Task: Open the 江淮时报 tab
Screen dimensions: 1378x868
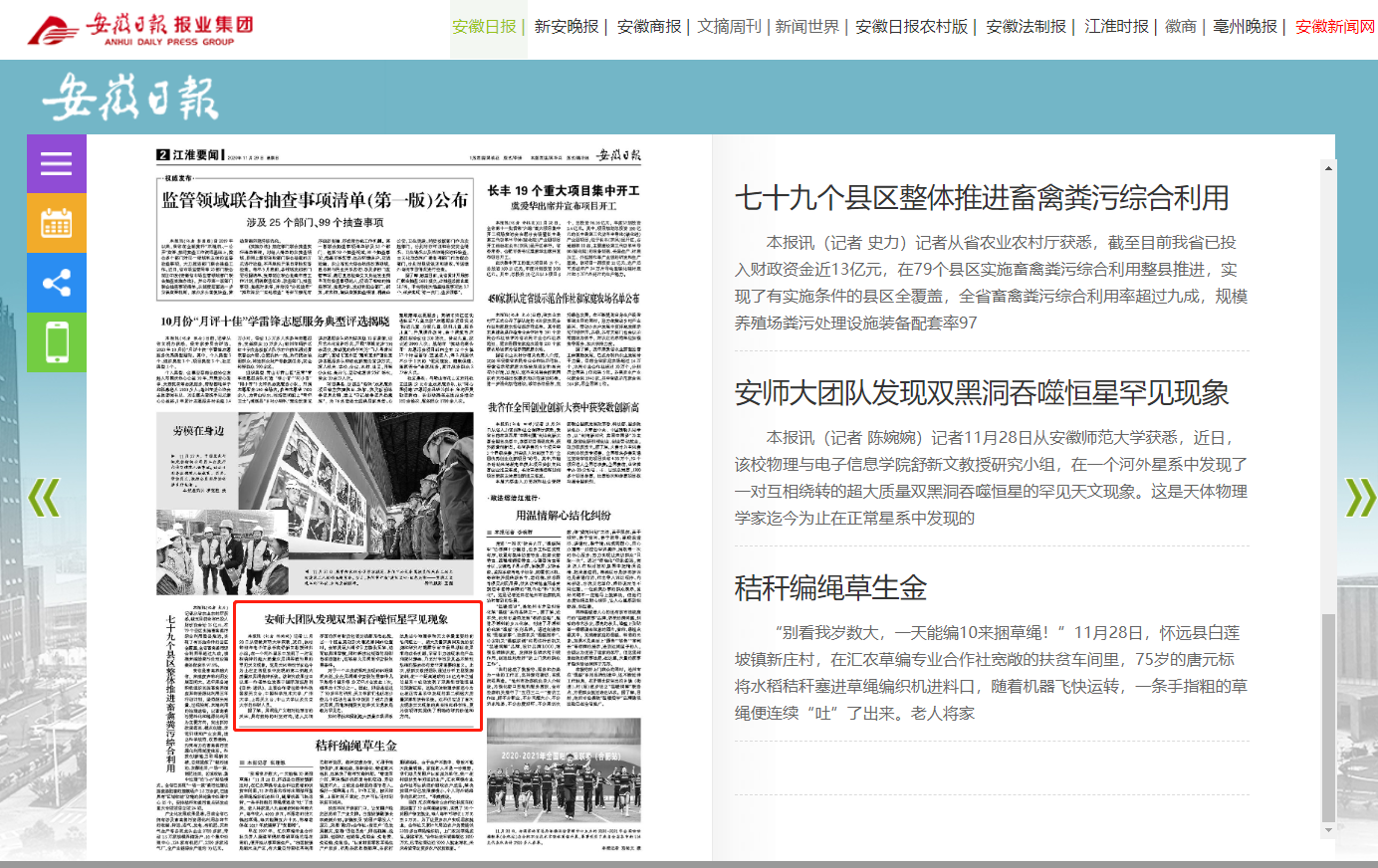Action: (1116, 27)
